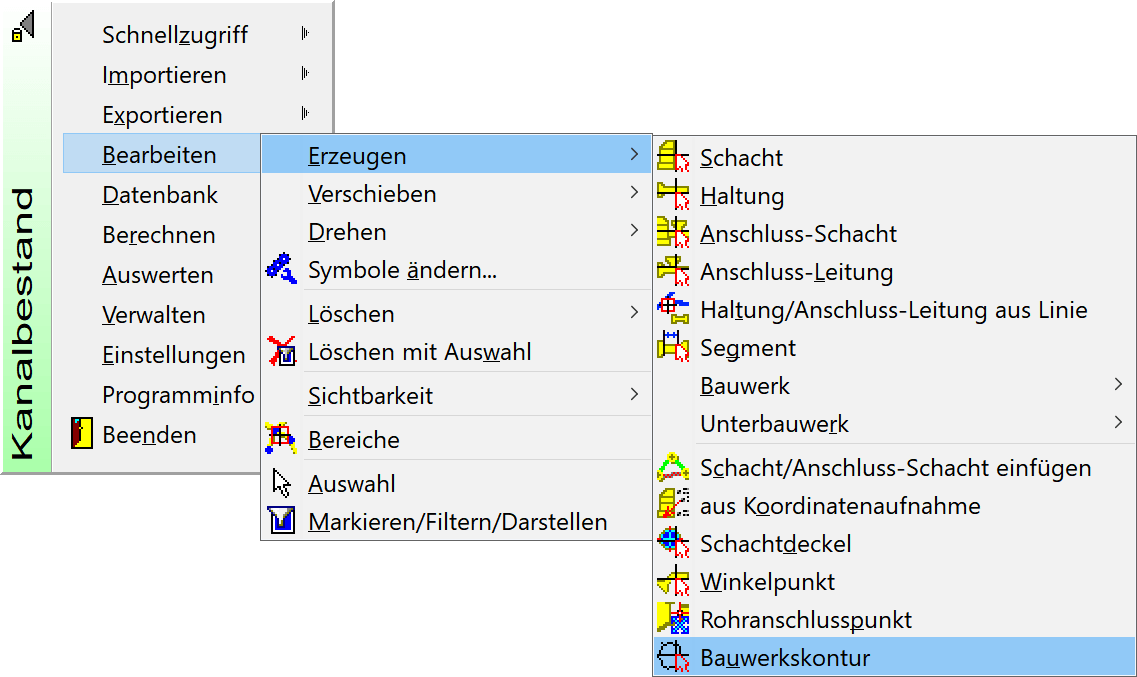The image size is (1137, 677).
Task: Open the Sichtbarkeit submenu arrow
Action: [634, 395]
